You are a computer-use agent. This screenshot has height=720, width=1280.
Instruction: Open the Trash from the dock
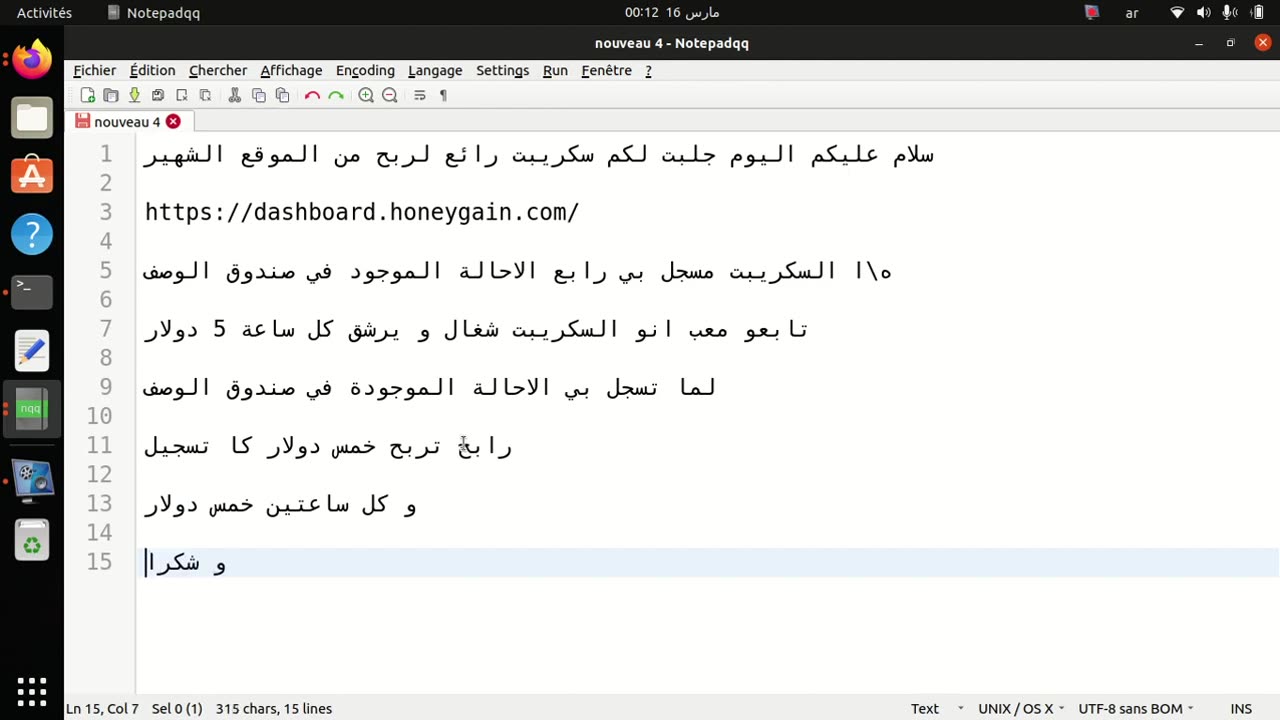(32, 540)
